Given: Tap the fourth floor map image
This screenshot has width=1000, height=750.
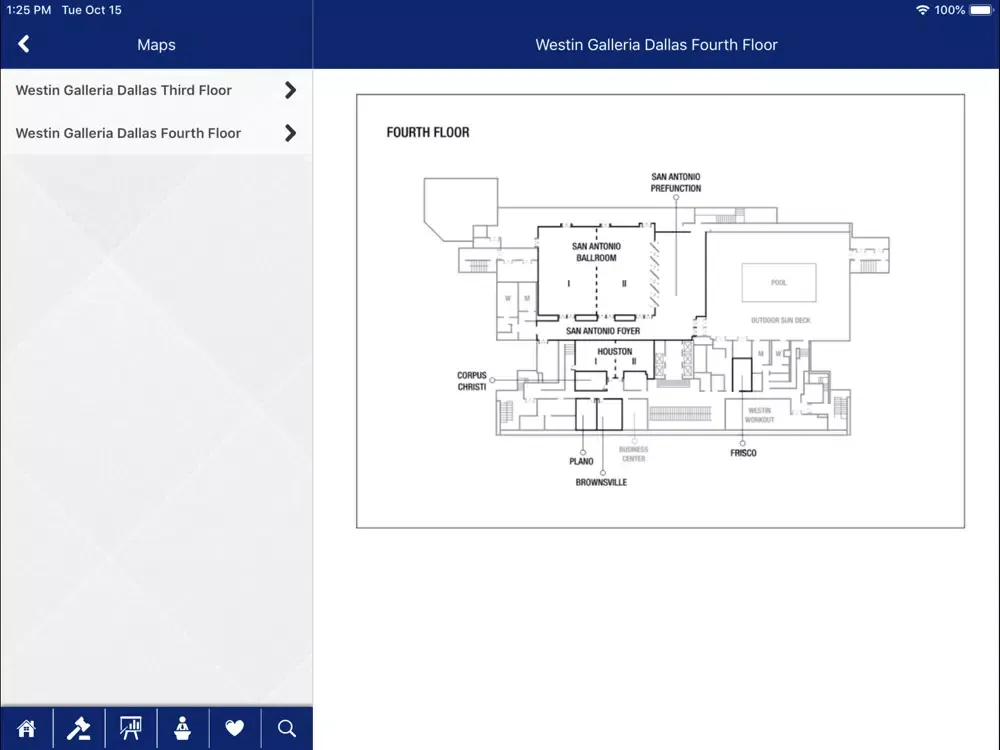Looking at the screenshot, I should click(x=660, y=311).
